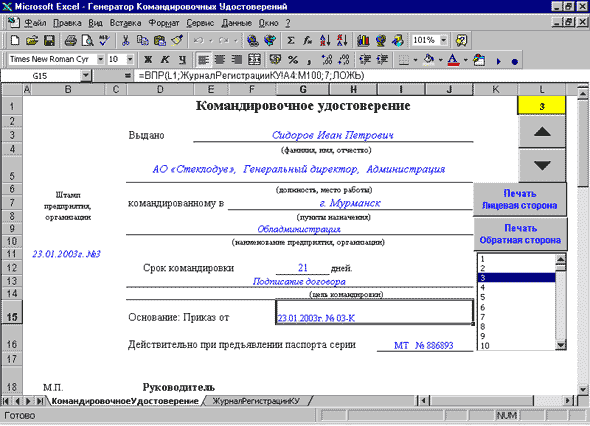Image resolution: width=590 pixels, height=426 pixels.
Task: Open the Font Color palette arrow
Action: tap(465, 60)
